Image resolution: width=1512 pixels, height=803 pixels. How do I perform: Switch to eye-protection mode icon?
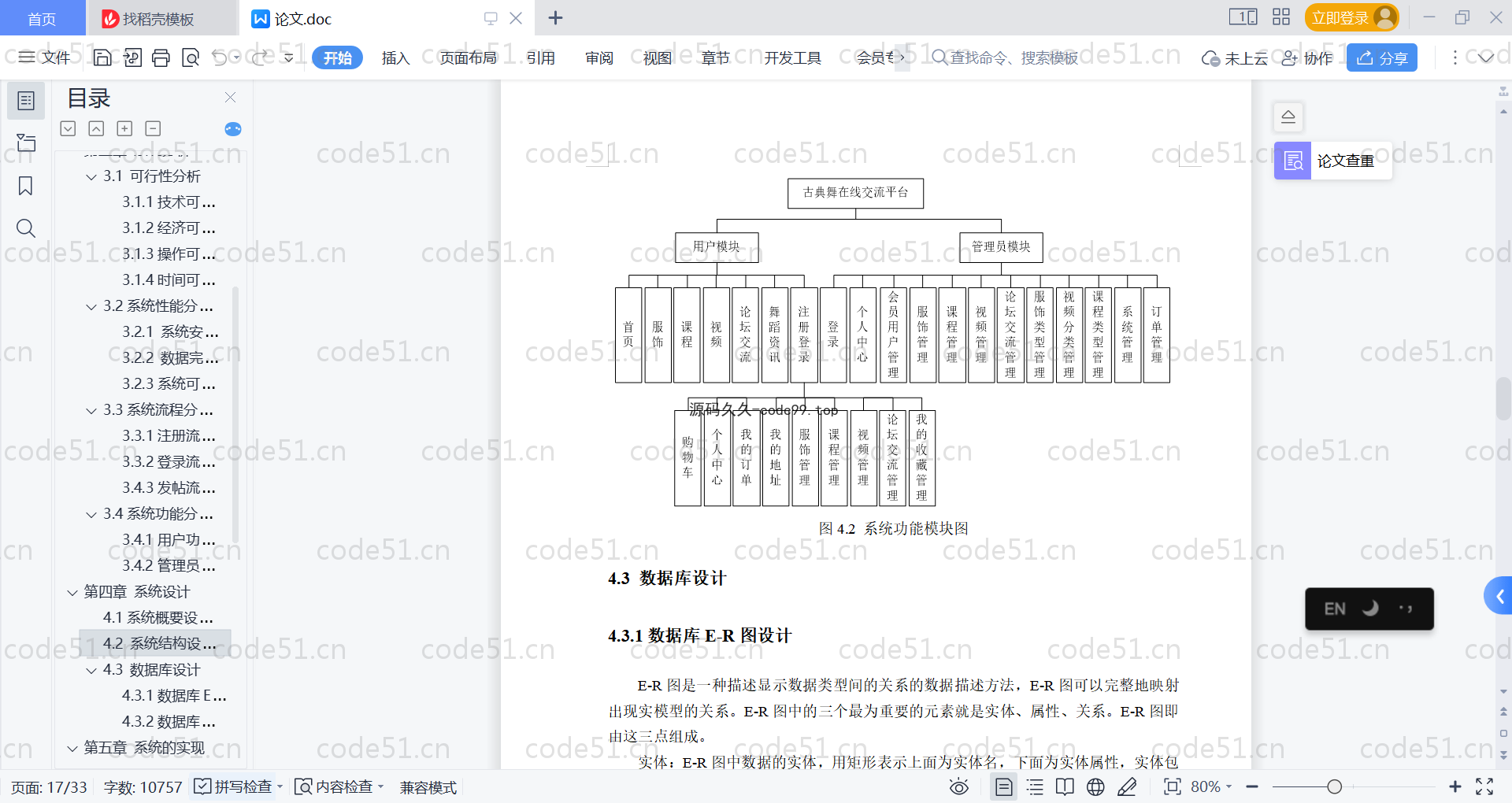coord(958,786)
